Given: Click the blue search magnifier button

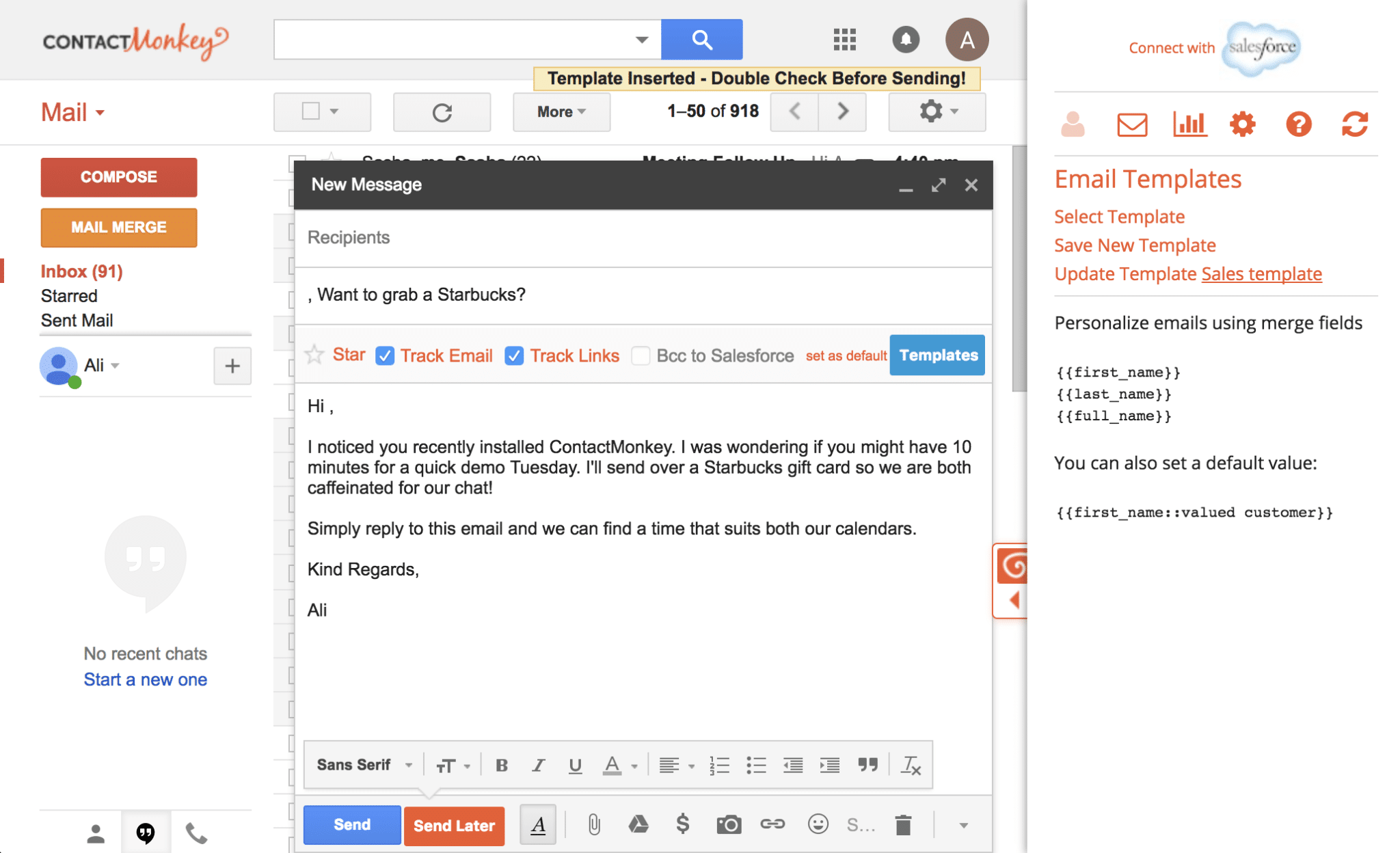Looking at the screenshot, I should point(701,40).
